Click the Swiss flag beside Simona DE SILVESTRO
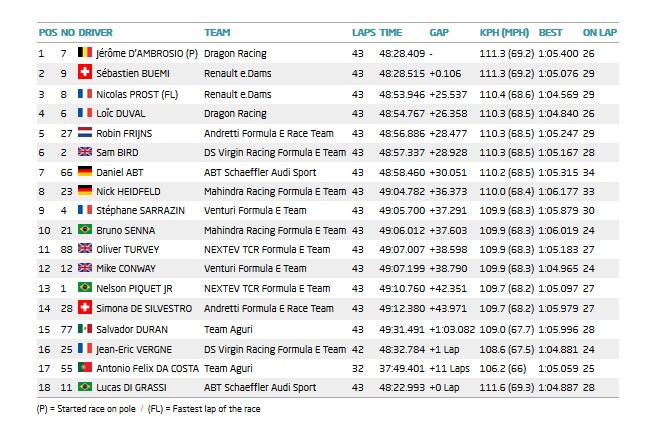The image size is (657, 438). [85, 307]
